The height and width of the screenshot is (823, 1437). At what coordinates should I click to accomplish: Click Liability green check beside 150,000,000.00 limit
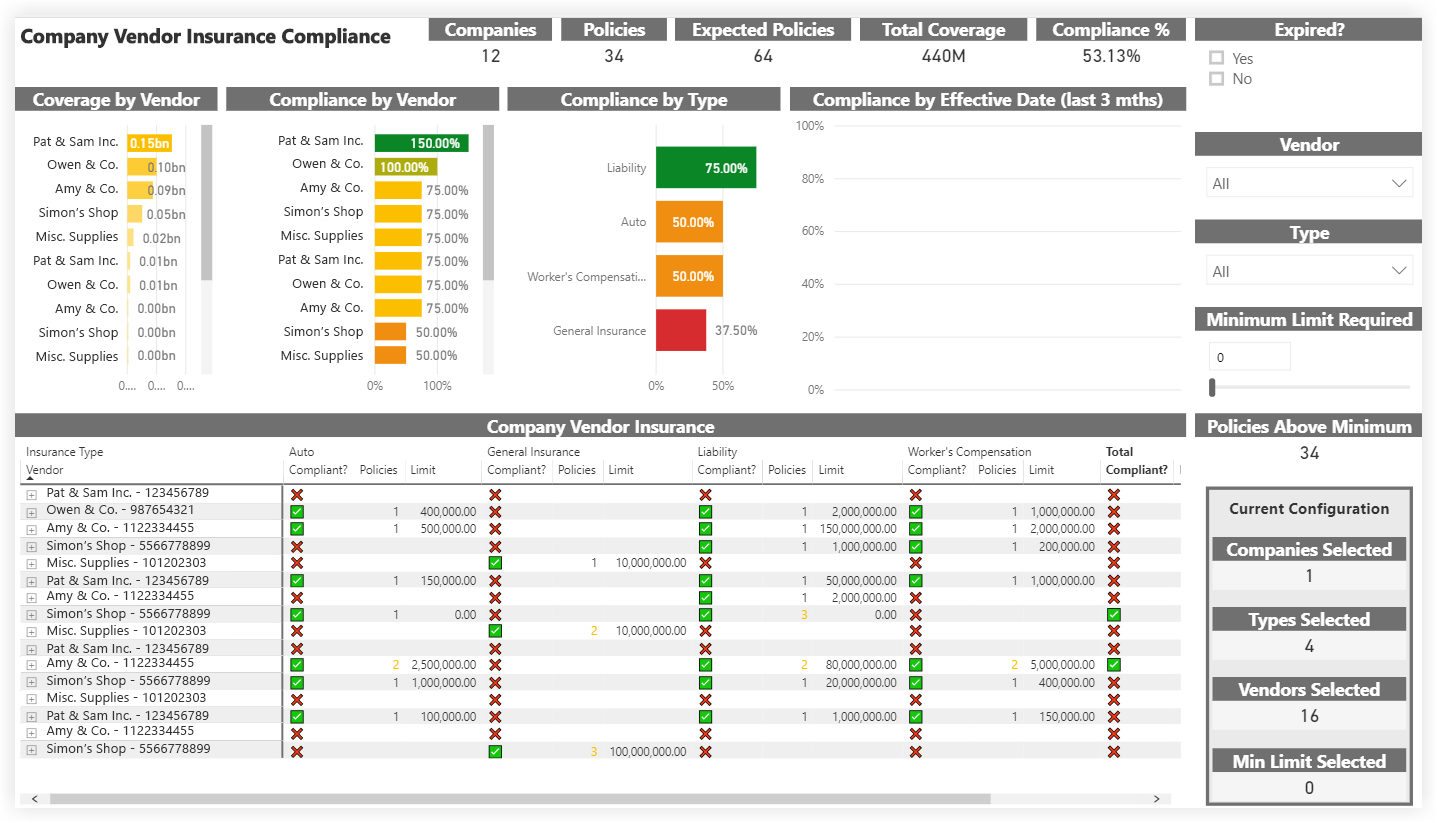point(706,528)
